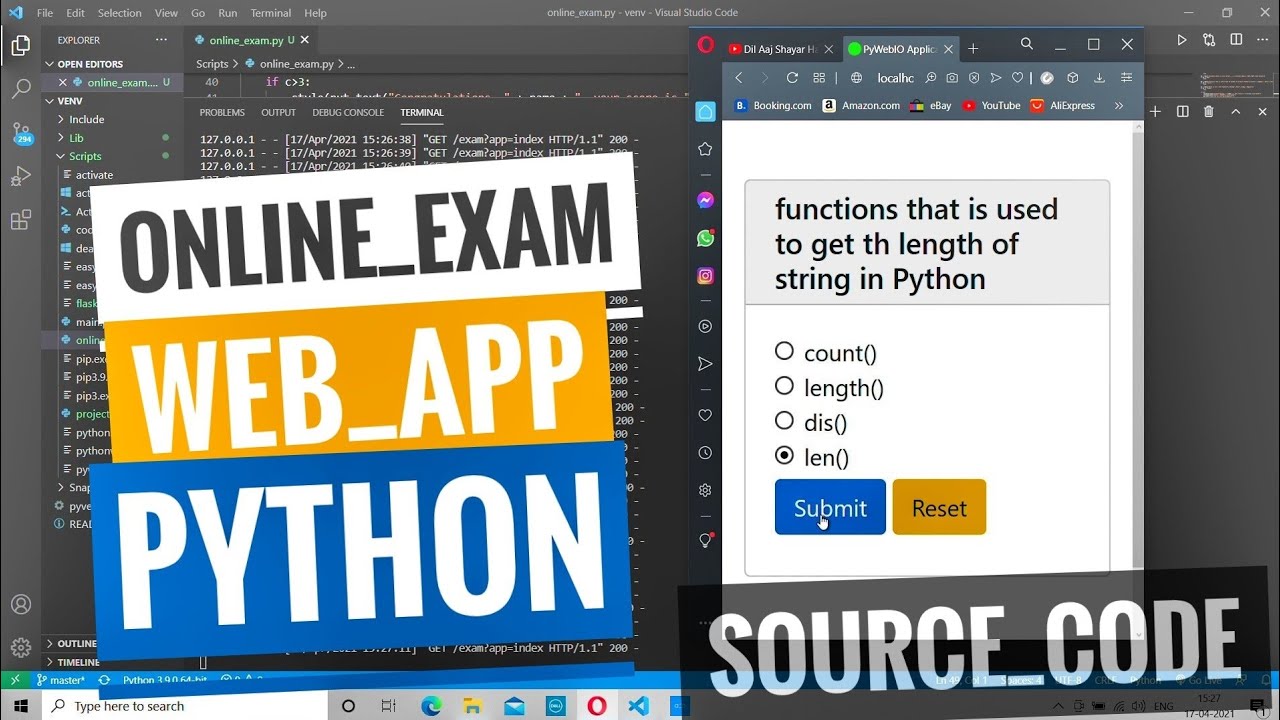This screenshot has width=1280, height=720.
Task: Focus the localhost address bar
Action: point(895,78)
